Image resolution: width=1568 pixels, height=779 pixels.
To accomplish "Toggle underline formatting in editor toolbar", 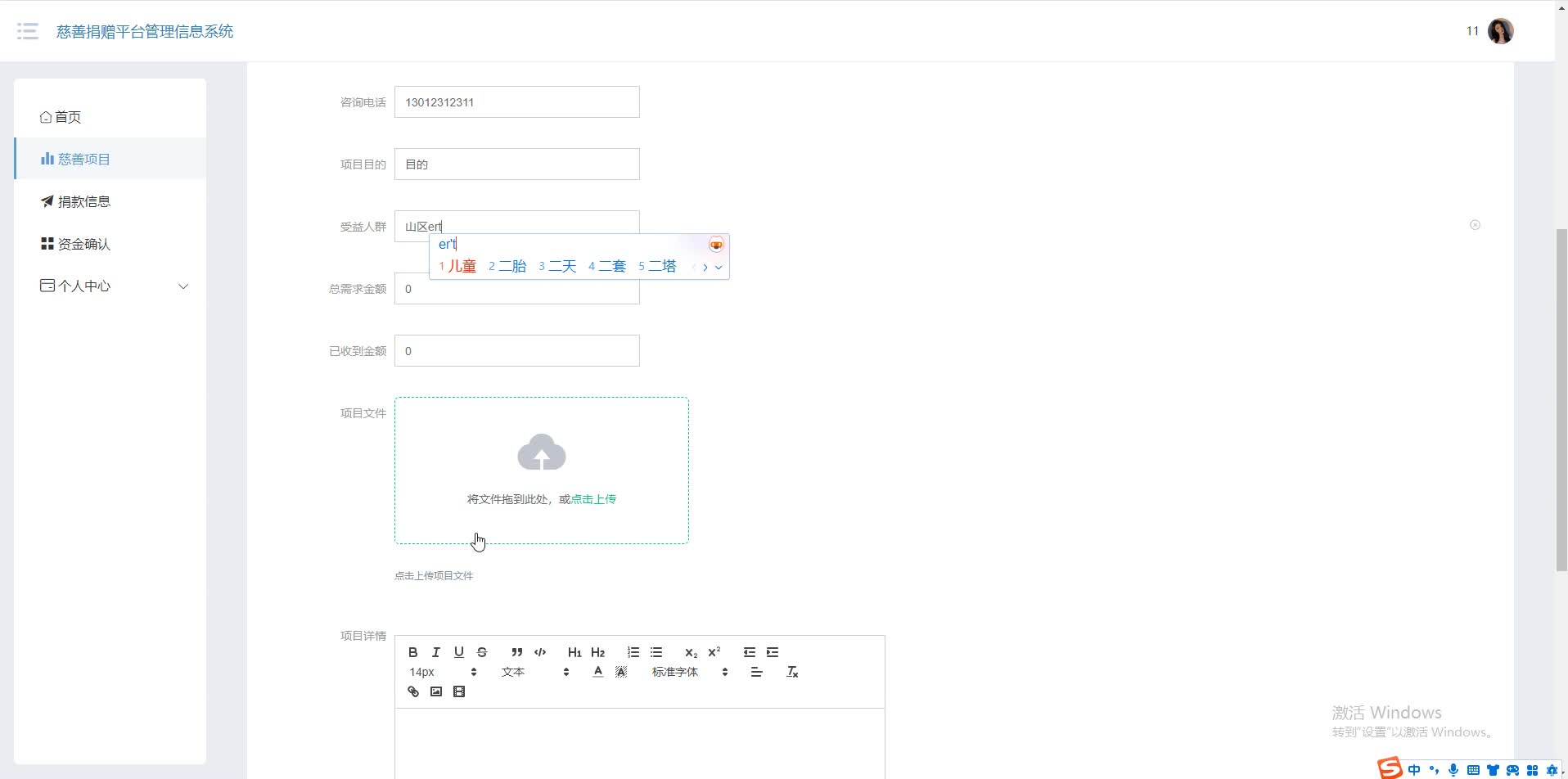I will tap(459, 652).
